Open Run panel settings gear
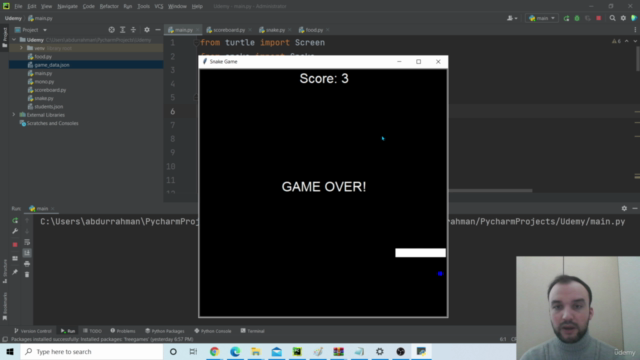640x360 pixels. pyautogui.click(x=624, y=208)
